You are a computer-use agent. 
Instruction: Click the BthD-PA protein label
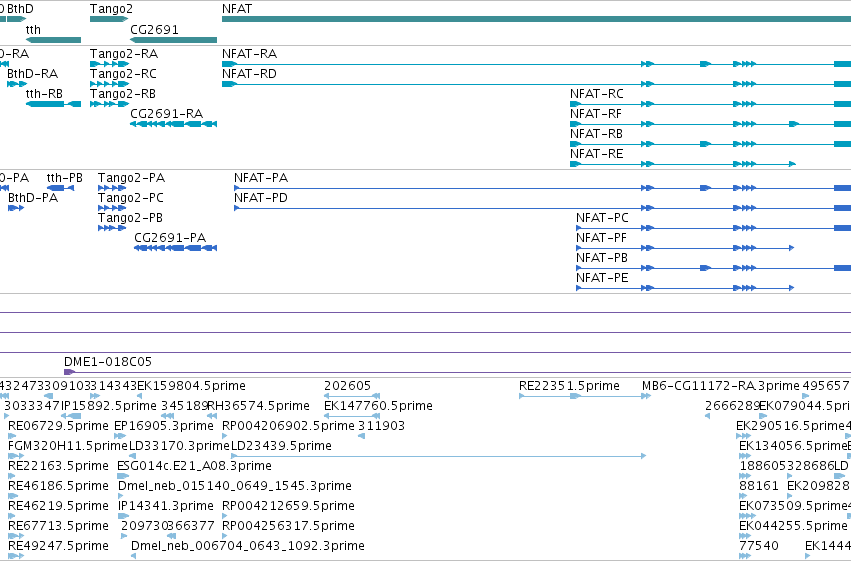point(33,197)
